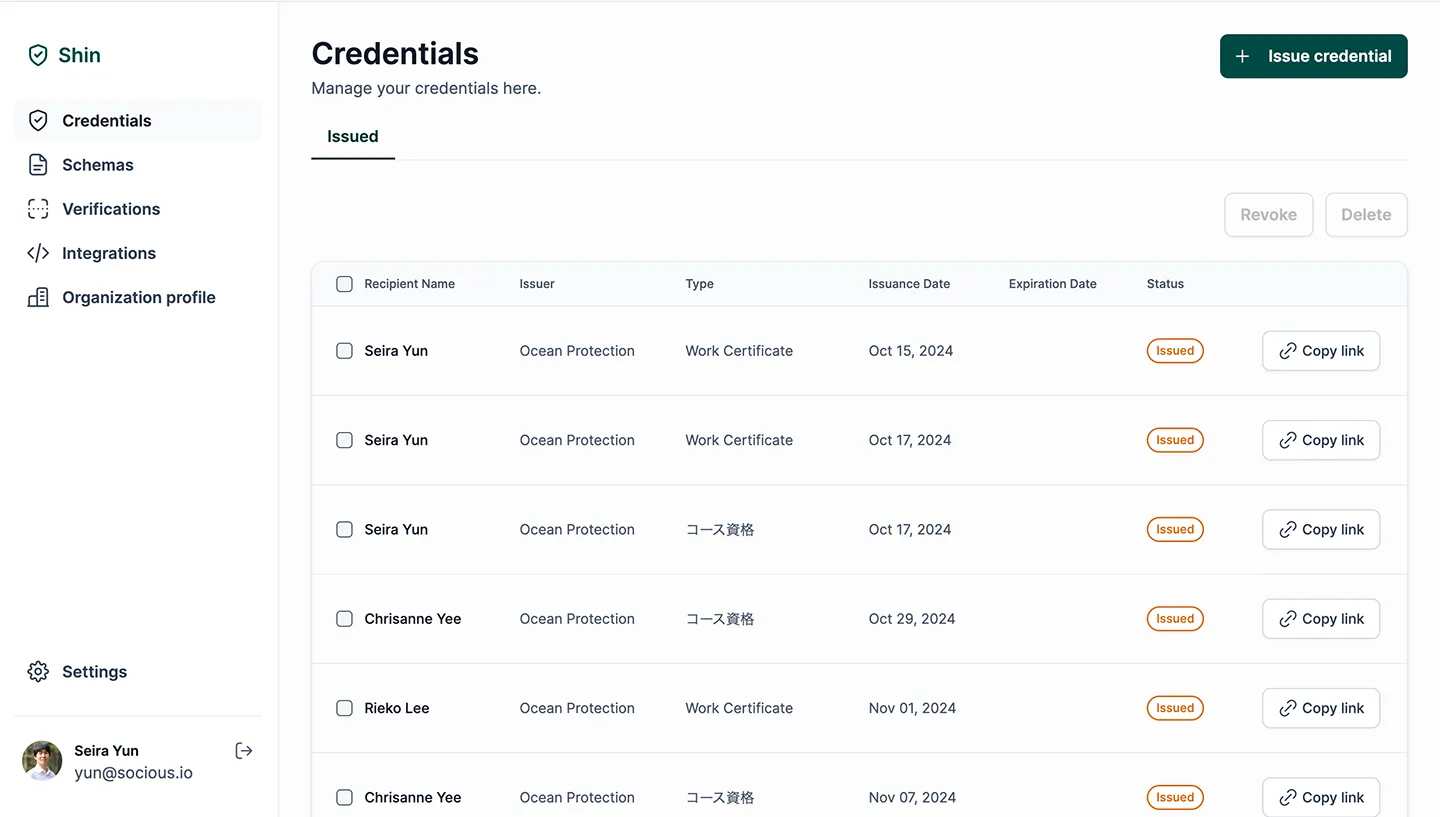This screenshot has width=1440, height=817.
Task: Copy link for Rieko Lee's credential
Action: point(1321,707)
